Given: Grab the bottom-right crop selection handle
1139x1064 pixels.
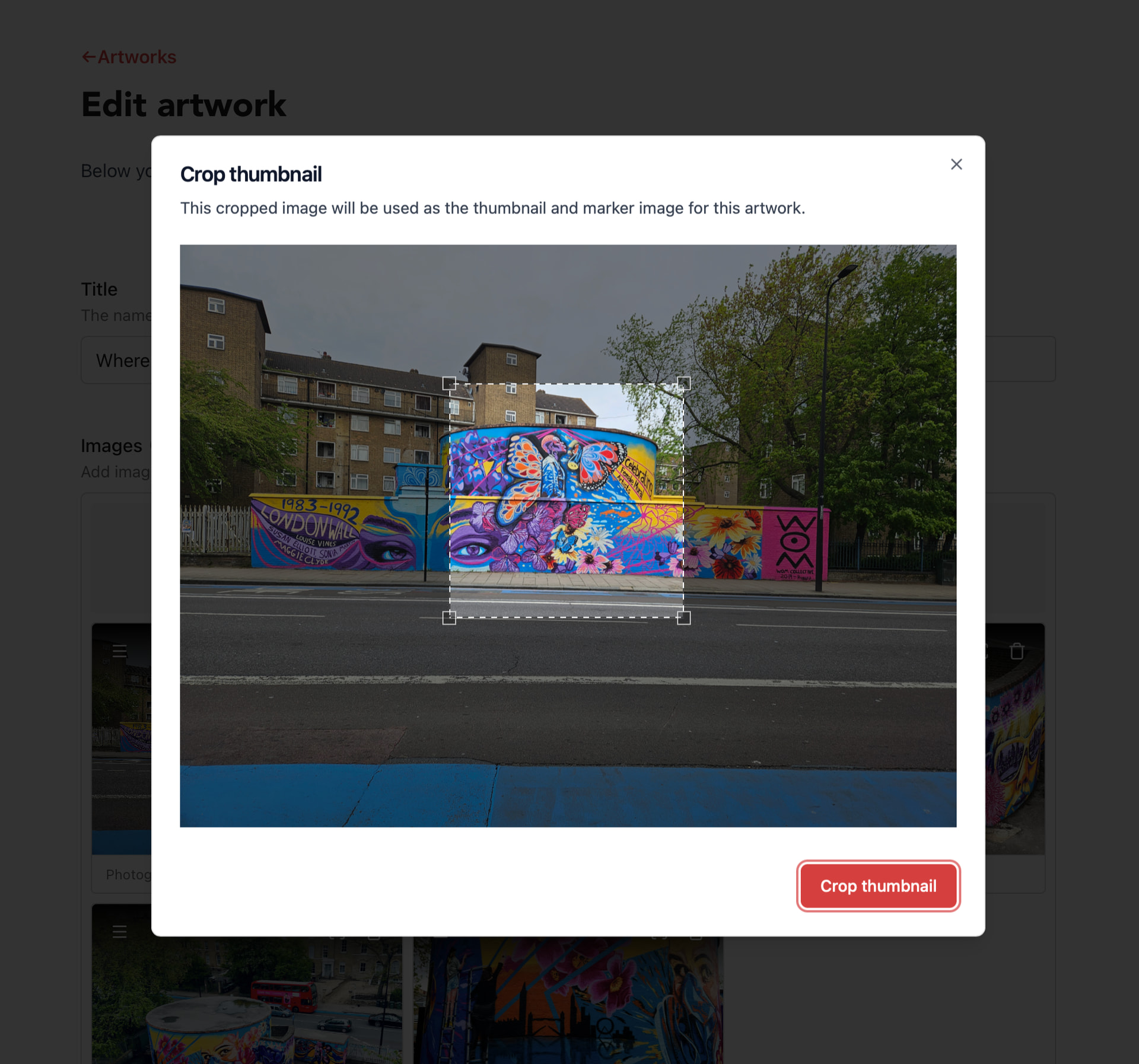Looking at the screenshot, I should (x=683, y=618).
